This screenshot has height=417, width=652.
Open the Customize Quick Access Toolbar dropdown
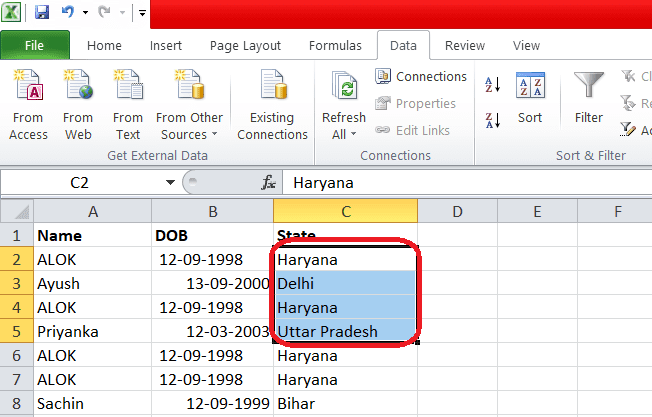click(x=142, y=13)
